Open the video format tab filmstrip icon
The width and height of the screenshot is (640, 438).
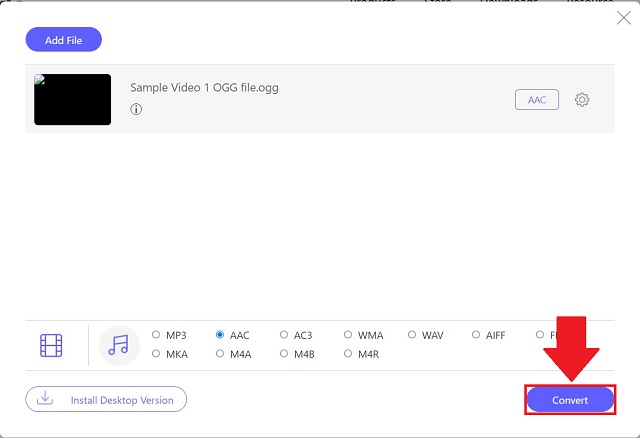coord(51,345)
